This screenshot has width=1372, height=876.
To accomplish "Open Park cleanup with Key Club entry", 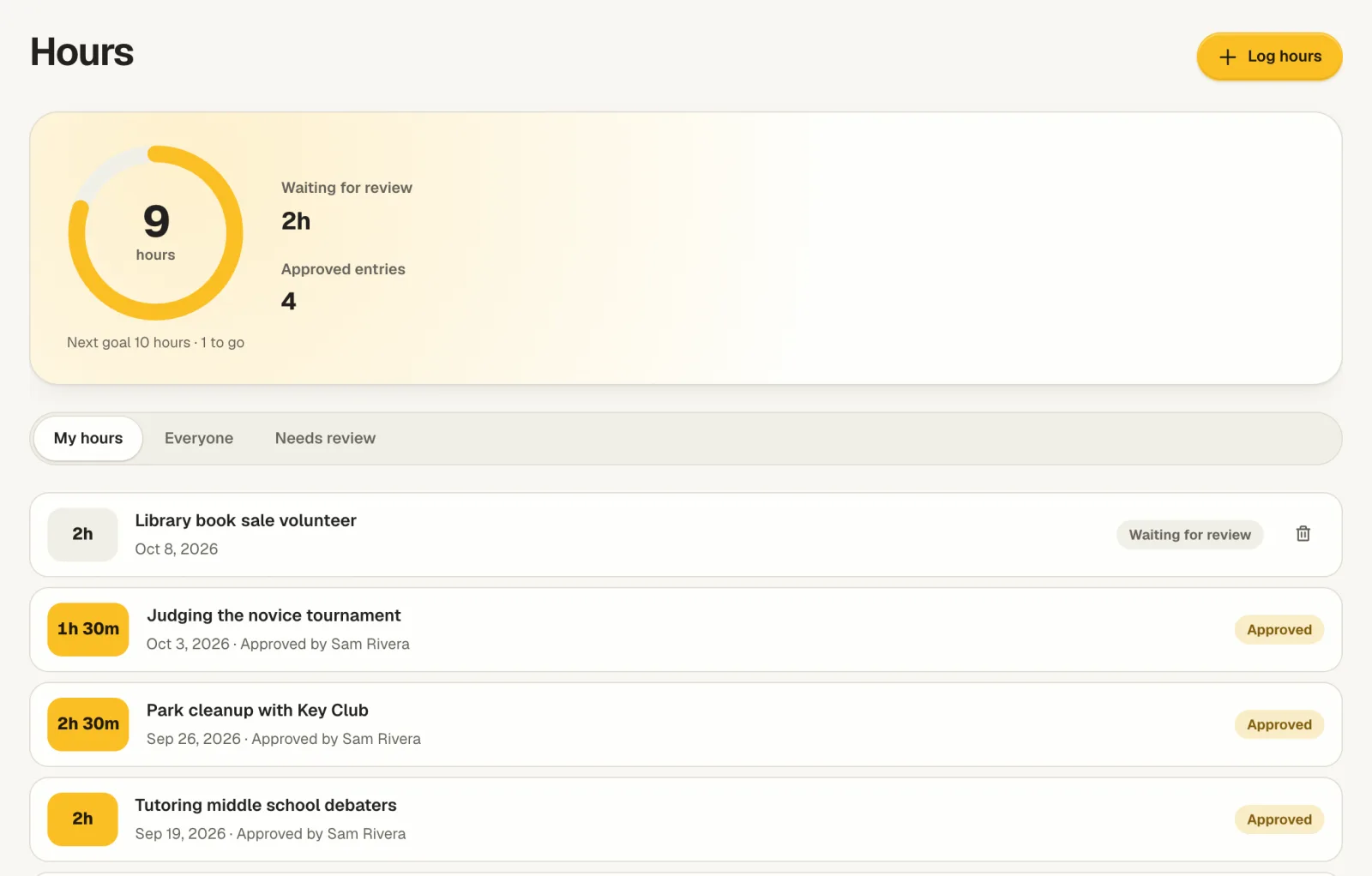I will click(685, 725).
